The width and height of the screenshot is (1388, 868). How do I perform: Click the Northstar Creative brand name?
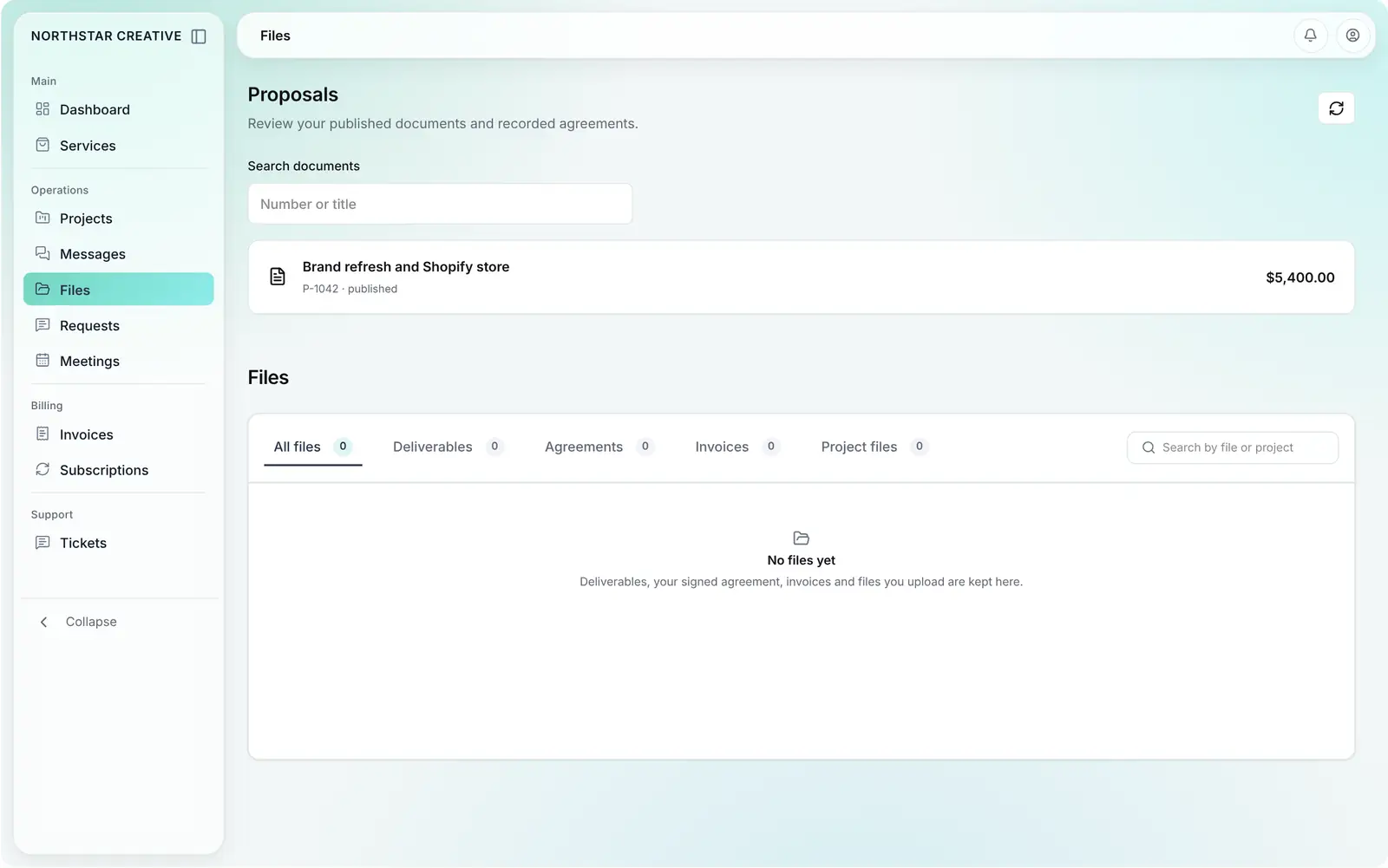(x=107, y=36)
